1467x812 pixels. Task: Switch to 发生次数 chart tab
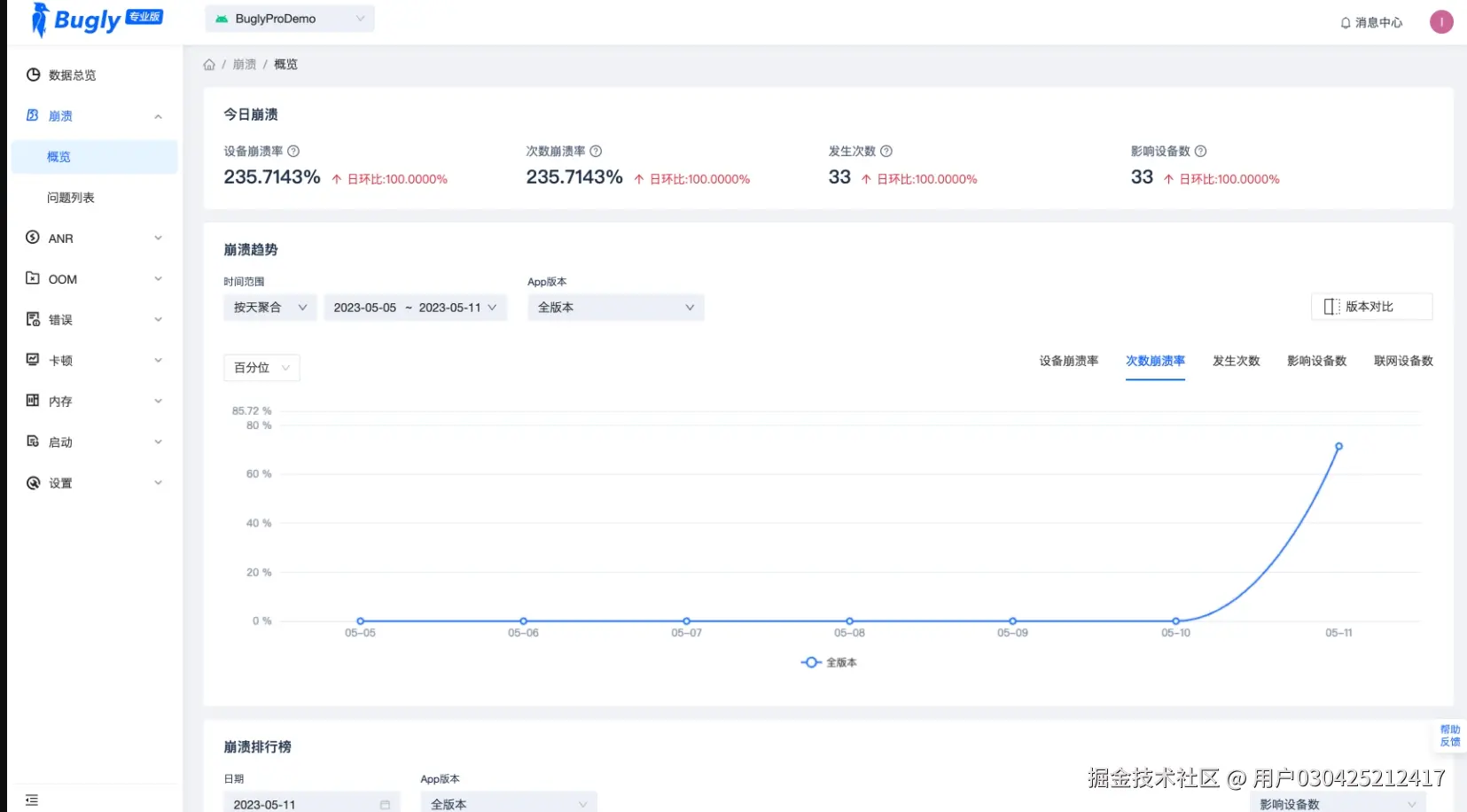tap(1236, 361)
